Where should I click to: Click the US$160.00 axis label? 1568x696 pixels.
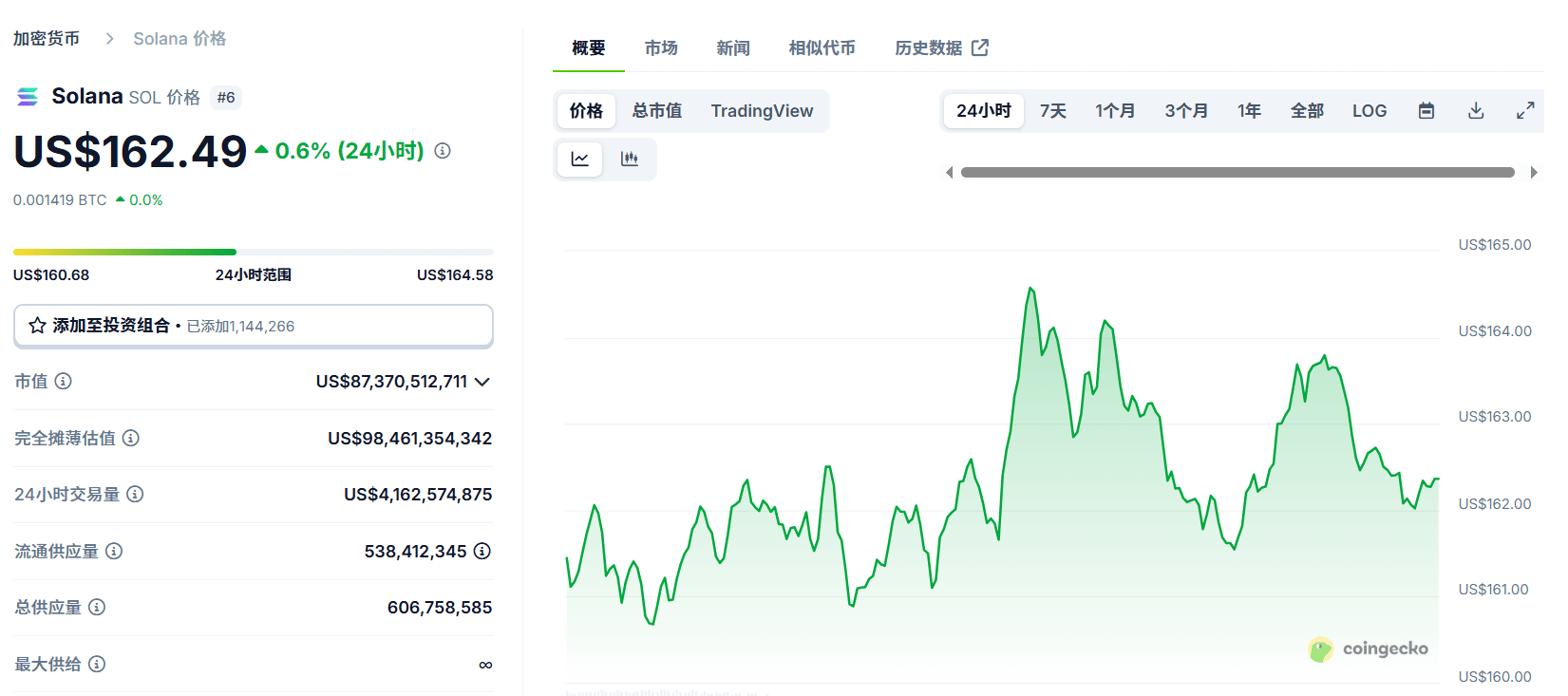pyautogui.click(x=1495, y=677)
